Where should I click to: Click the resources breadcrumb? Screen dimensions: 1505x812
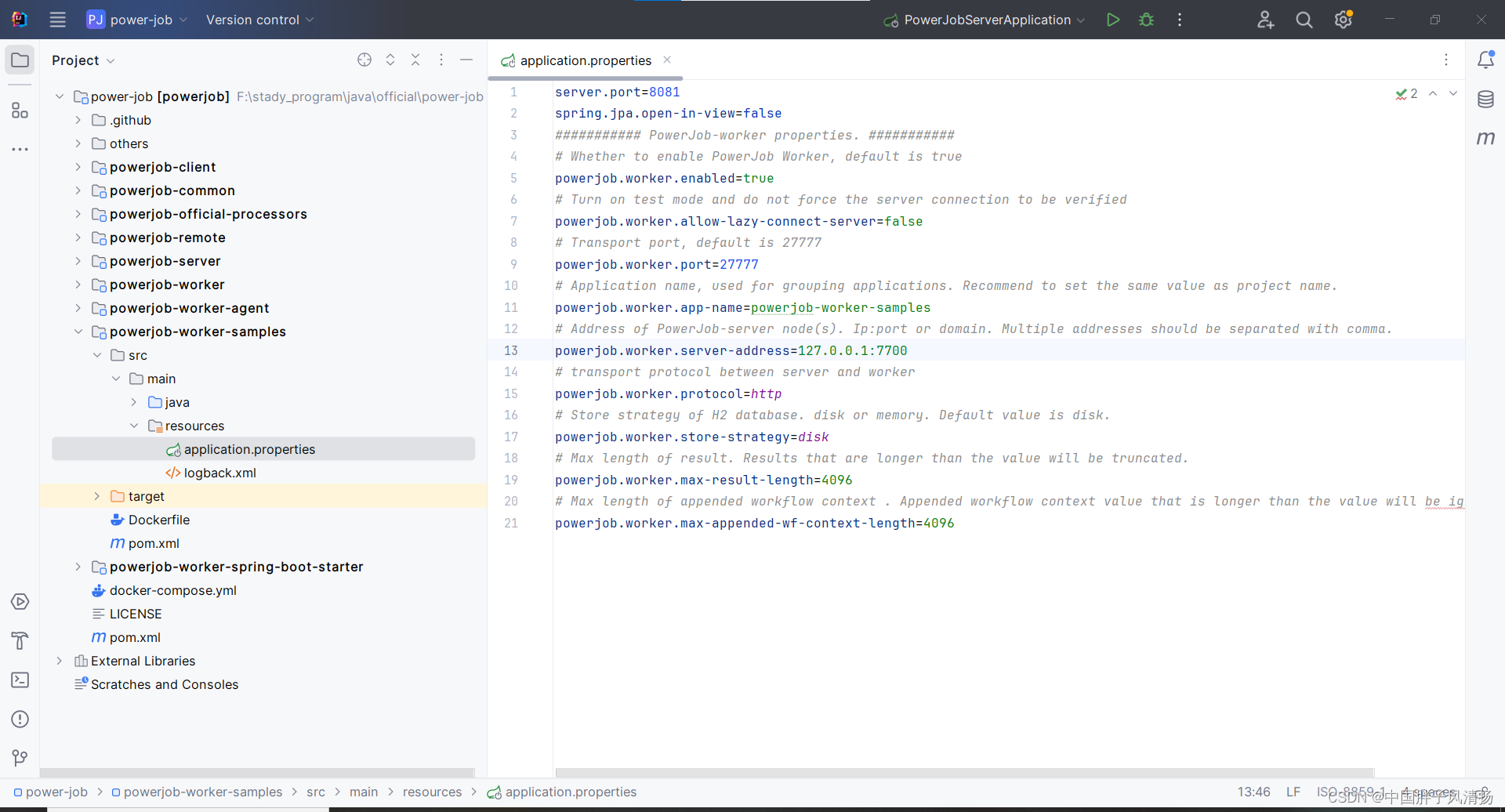click(x=432, y=792)
